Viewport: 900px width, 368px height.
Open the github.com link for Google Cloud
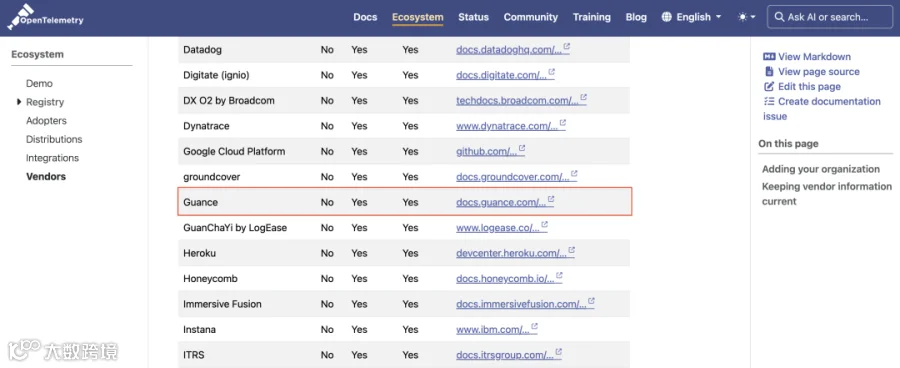[487, 152]
